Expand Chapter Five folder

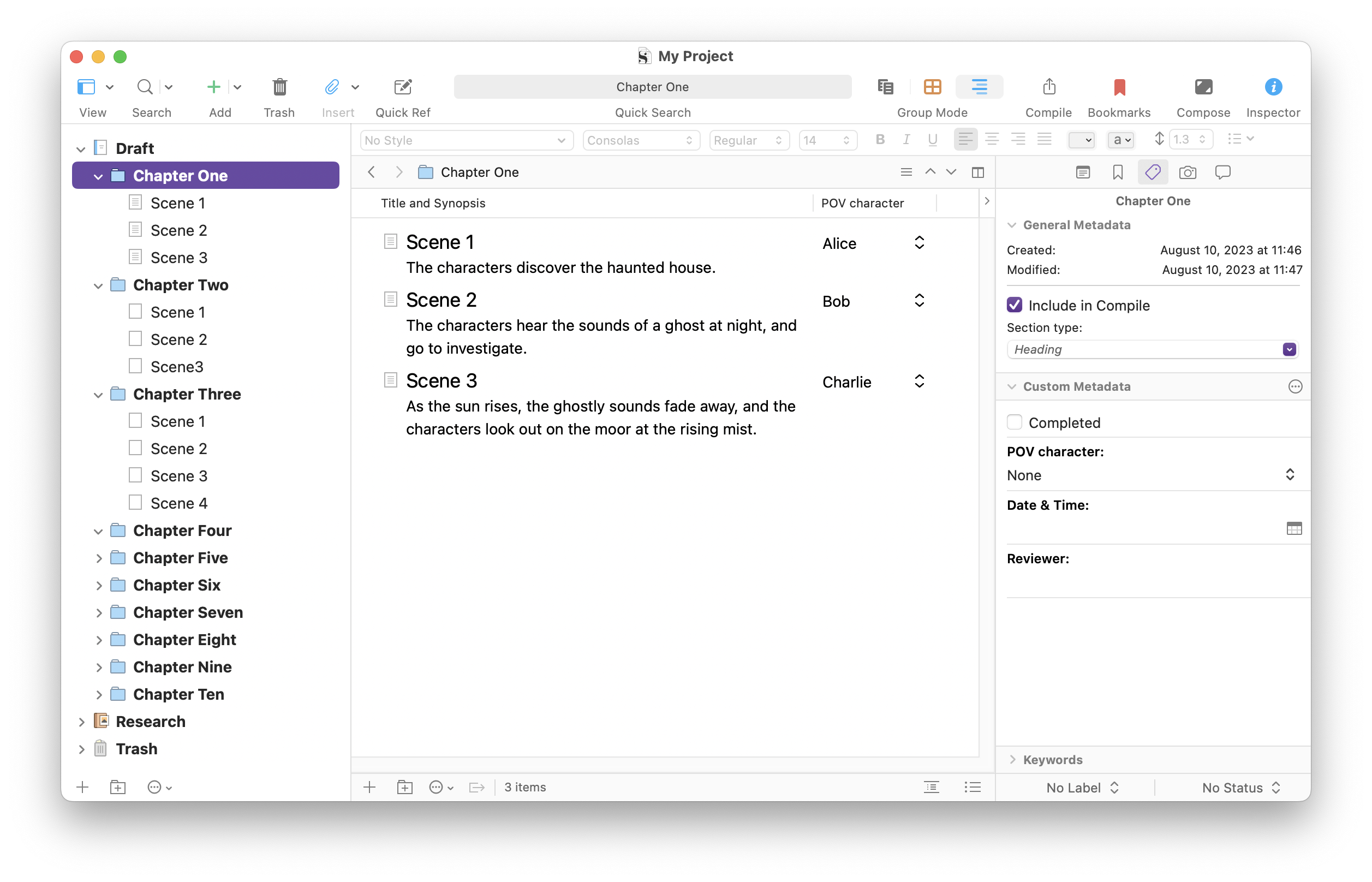98,558
